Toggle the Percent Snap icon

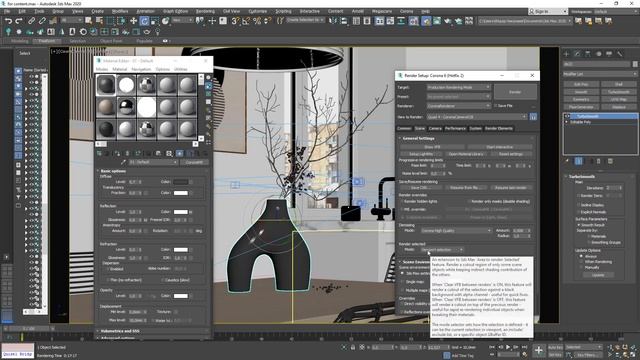[x=257, y=20]
